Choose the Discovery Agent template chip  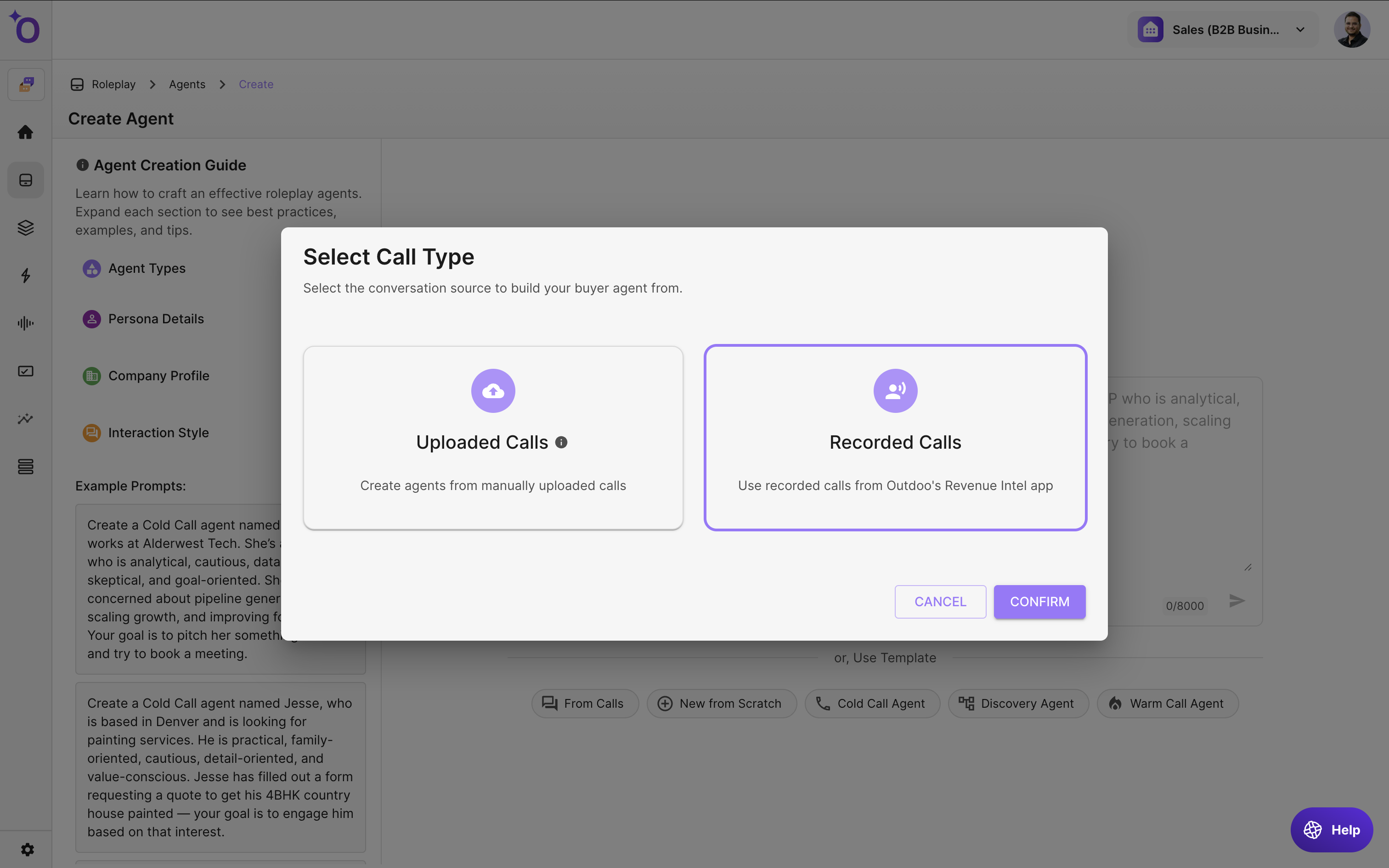point(1018,703)
